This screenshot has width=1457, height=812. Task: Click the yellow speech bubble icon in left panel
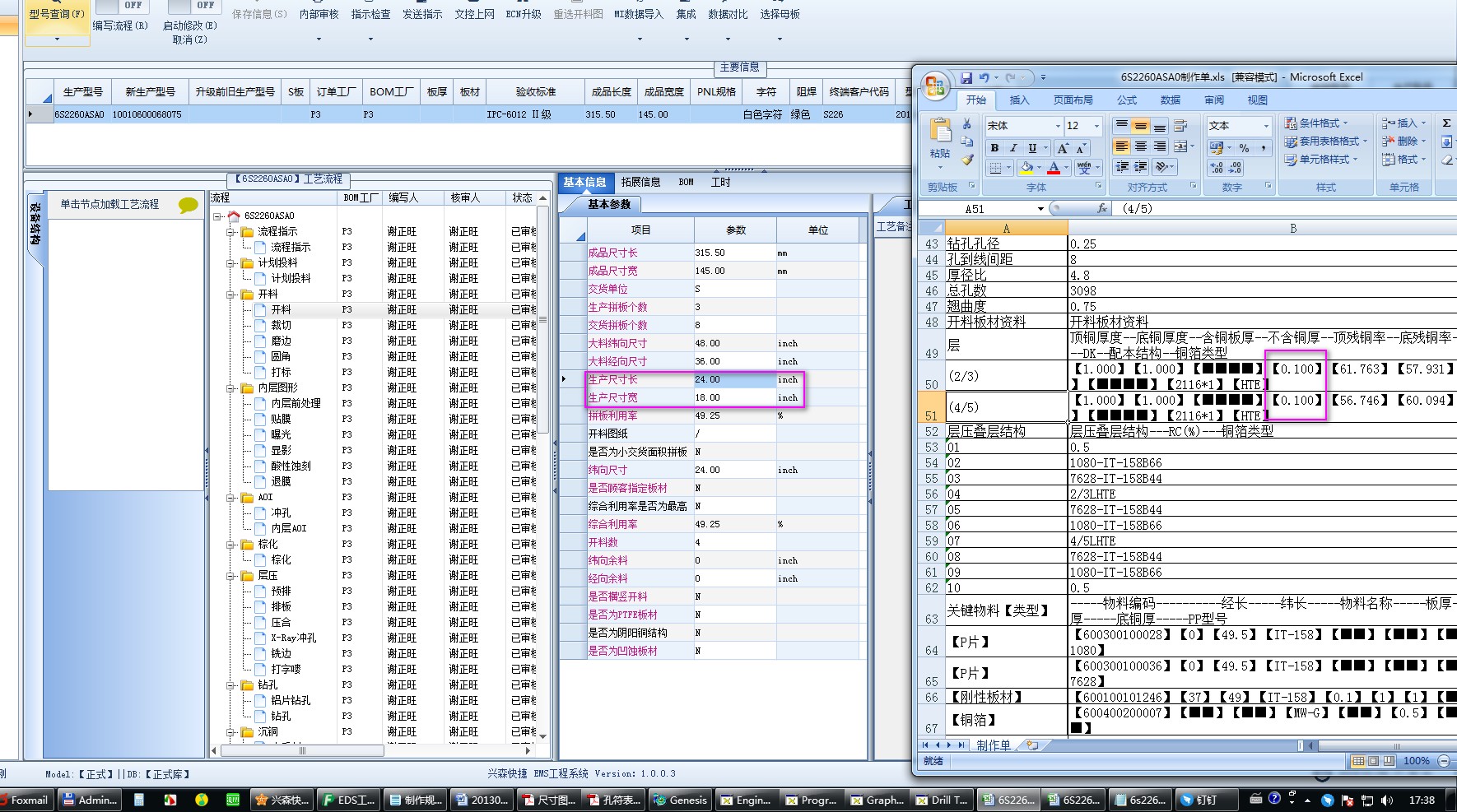tap(188, 205)
